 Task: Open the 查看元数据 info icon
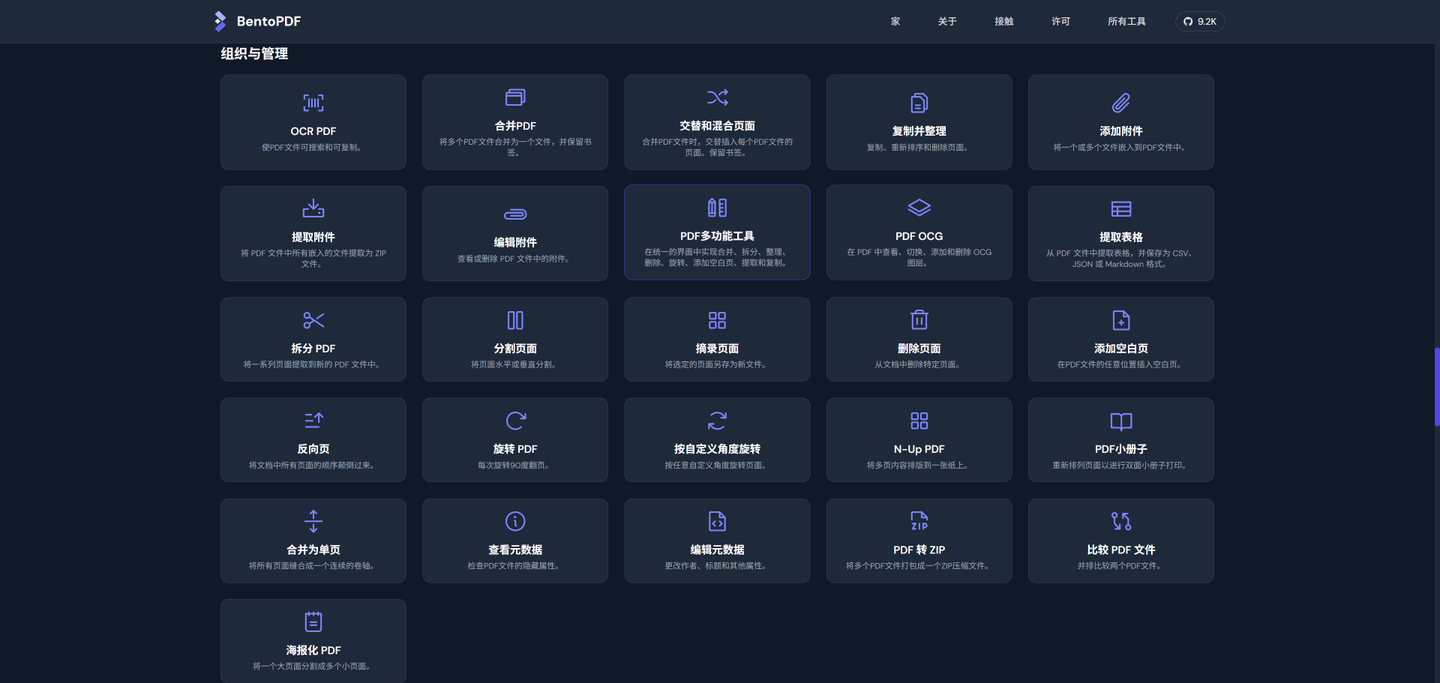(514, 520)
